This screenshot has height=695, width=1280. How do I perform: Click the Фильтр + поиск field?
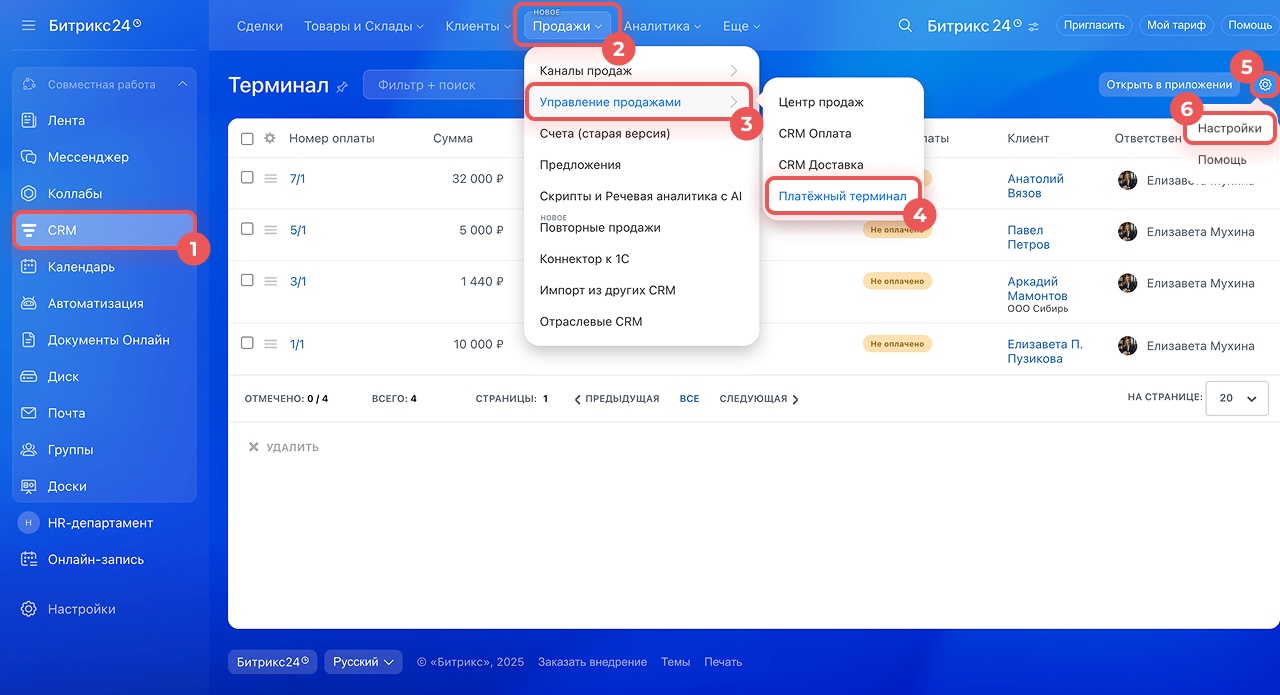441,85
